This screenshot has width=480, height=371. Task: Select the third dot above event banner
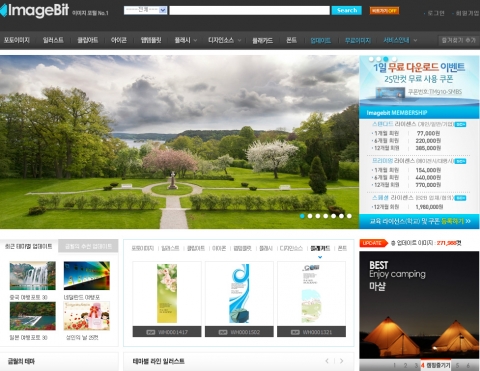(386, 59)
